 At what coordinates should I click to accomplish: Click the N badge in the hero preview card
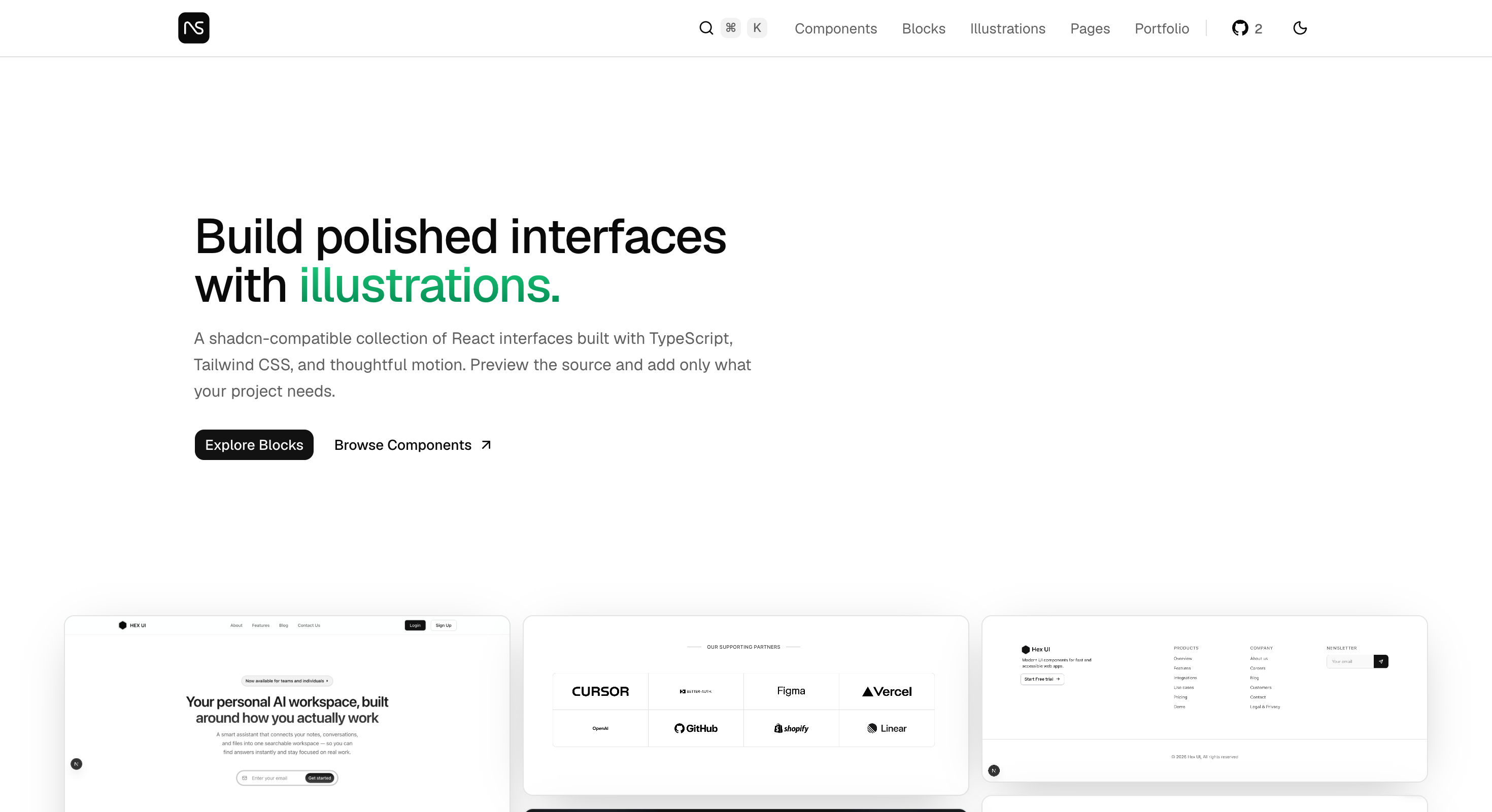click(x=77, y=764)
